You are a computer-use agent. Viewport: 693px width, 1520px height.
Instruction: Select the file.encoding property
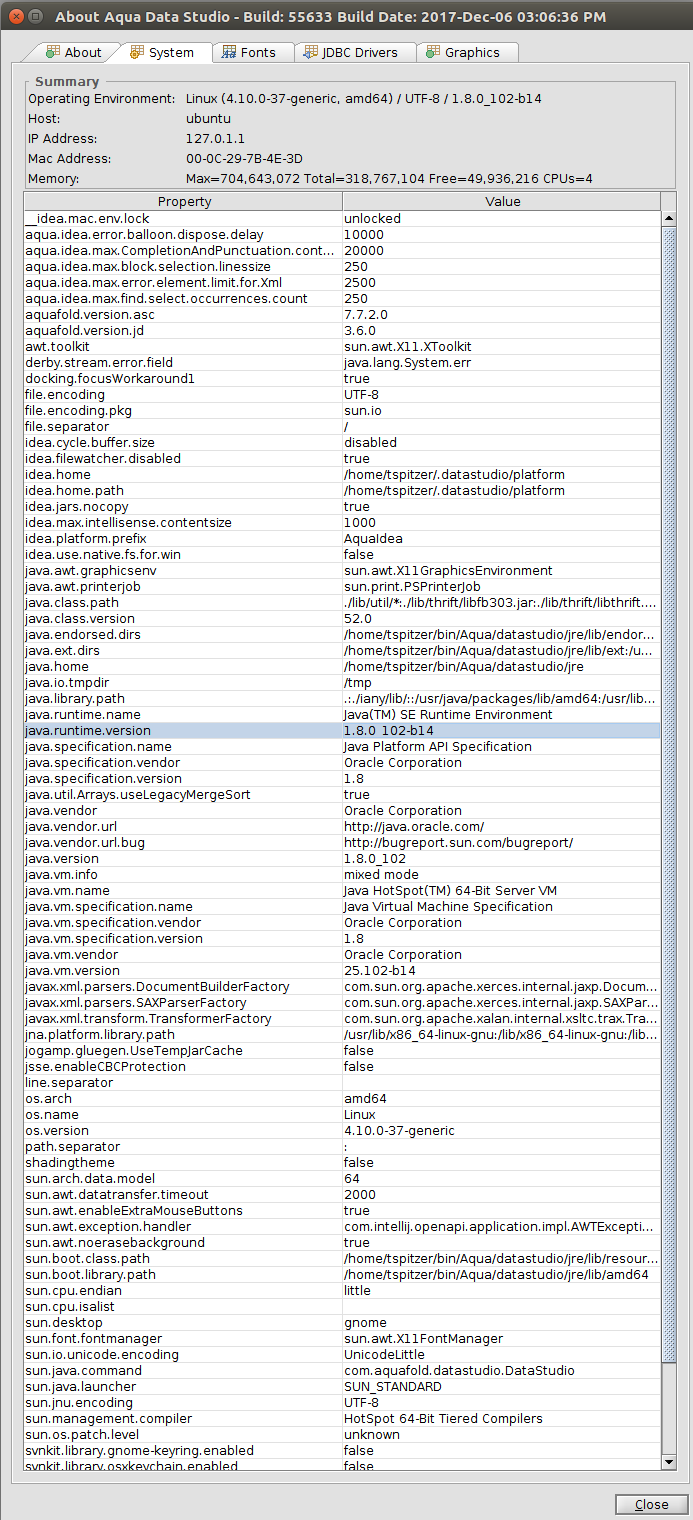pyautogui.click(x=342, y=394)
